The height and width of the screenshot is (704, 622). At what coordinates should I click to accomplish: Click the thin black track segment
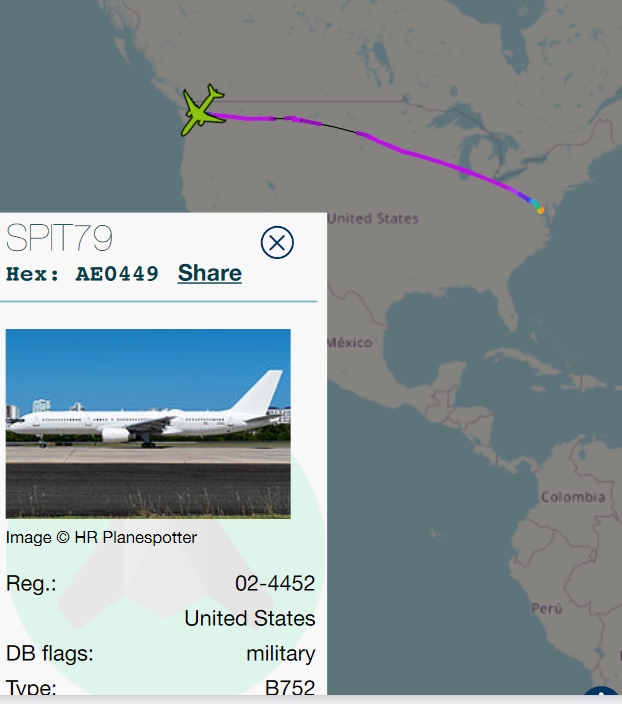tap(339, 128)
